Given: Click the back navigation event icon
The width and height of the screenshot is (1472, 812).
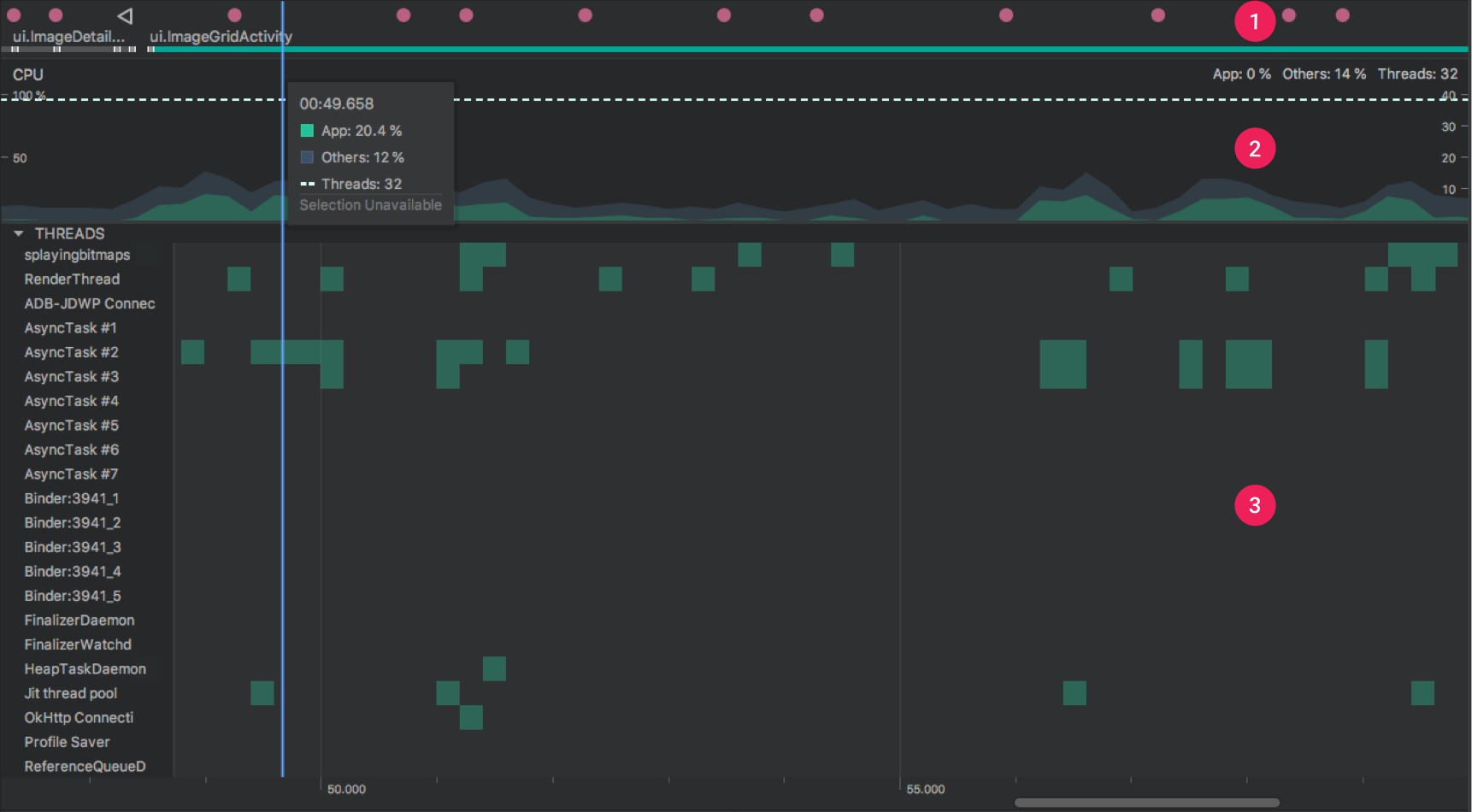Looking at the screenshot, I should click(x=124, y=15).
